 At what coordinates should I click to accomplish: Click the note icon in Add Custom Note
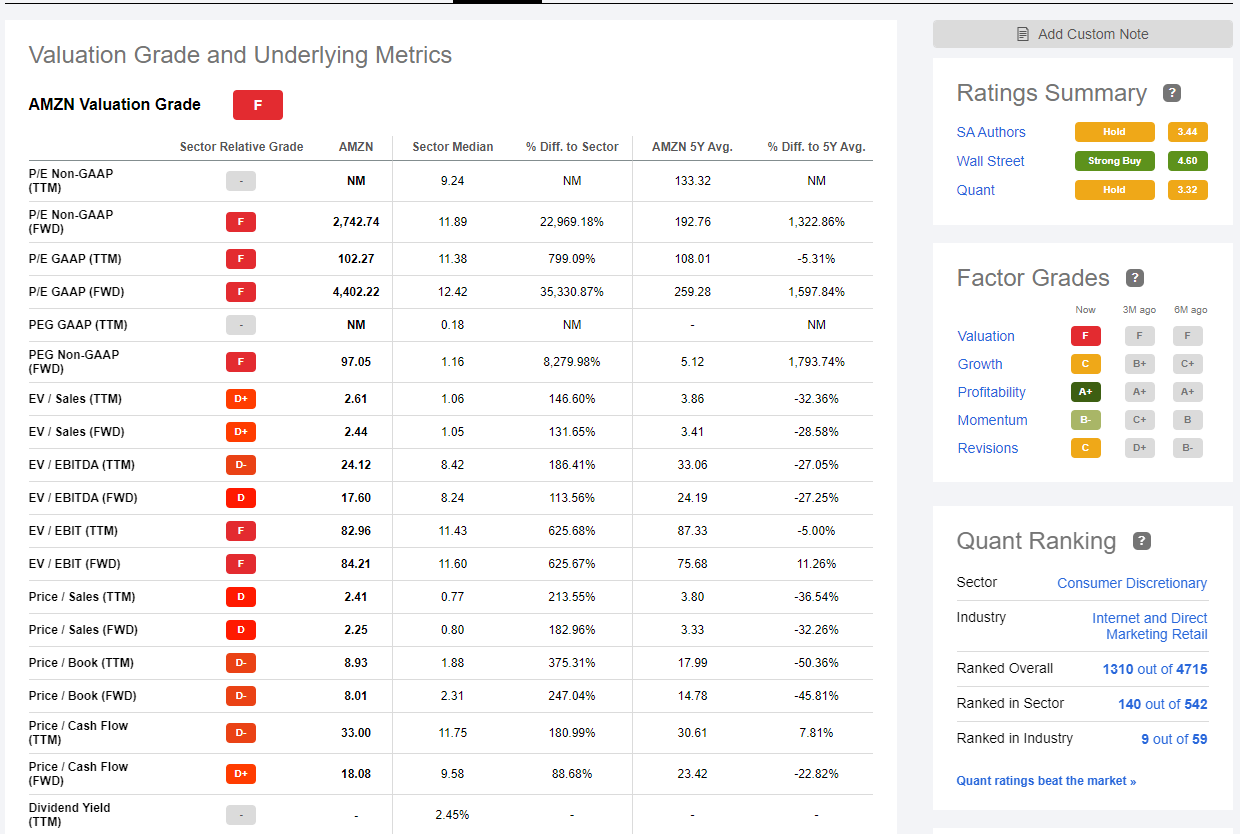tap(1023, 34)
